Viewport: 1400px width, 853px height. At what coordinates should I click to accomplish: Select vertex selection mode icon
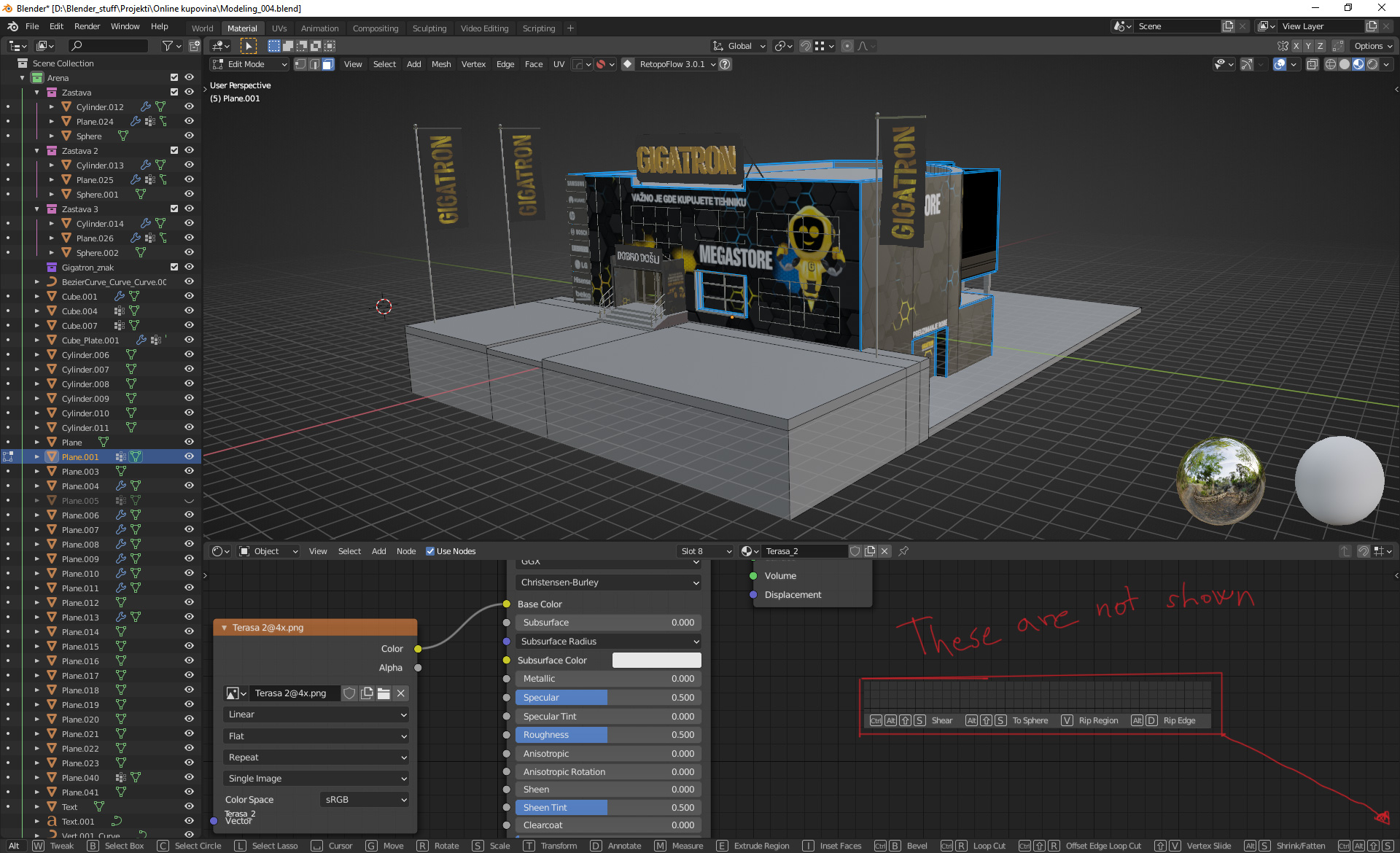[300, 64]
